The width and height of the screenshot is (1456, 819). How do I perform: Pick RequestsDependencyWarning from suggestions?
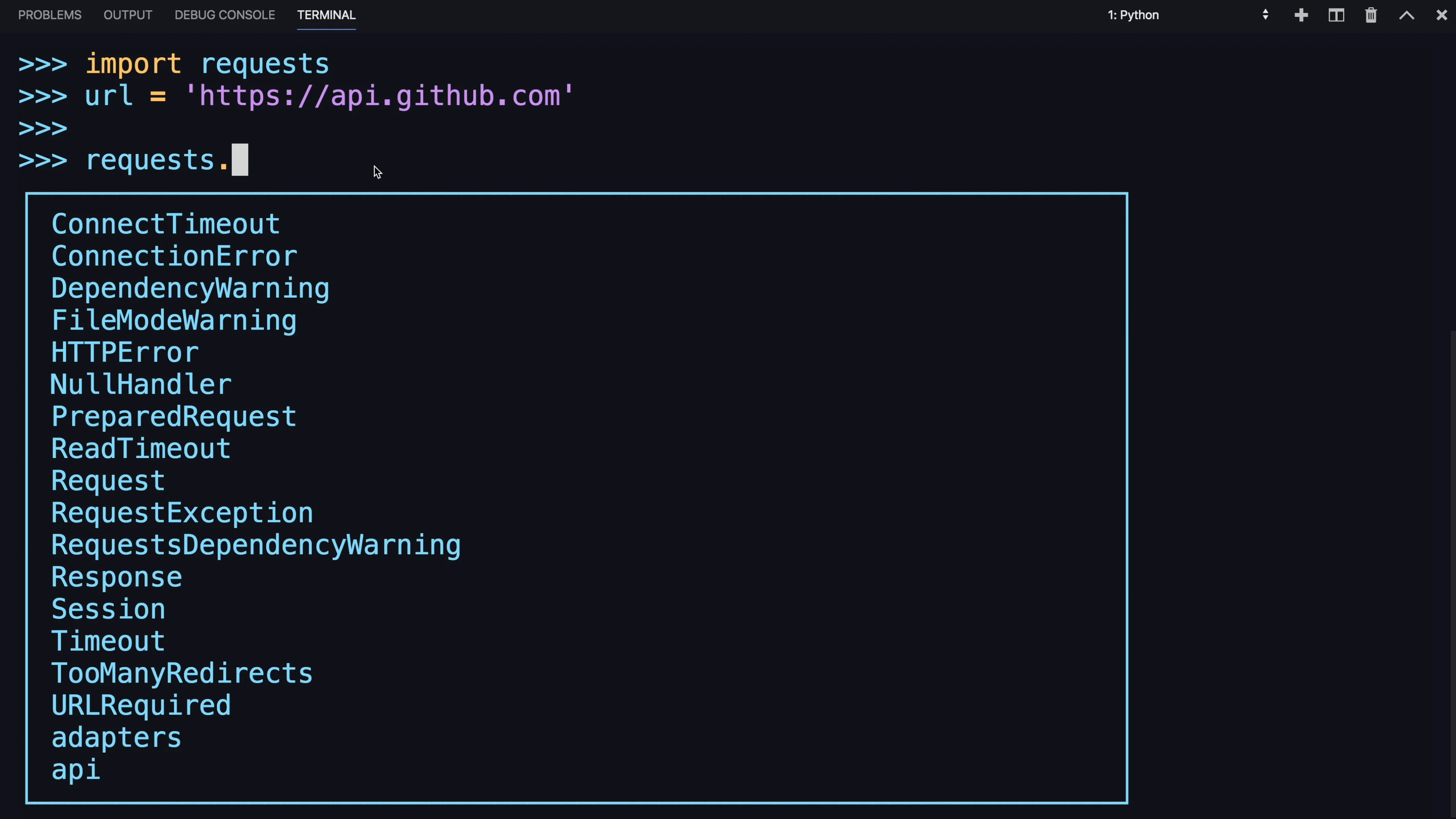click(256, 546)
